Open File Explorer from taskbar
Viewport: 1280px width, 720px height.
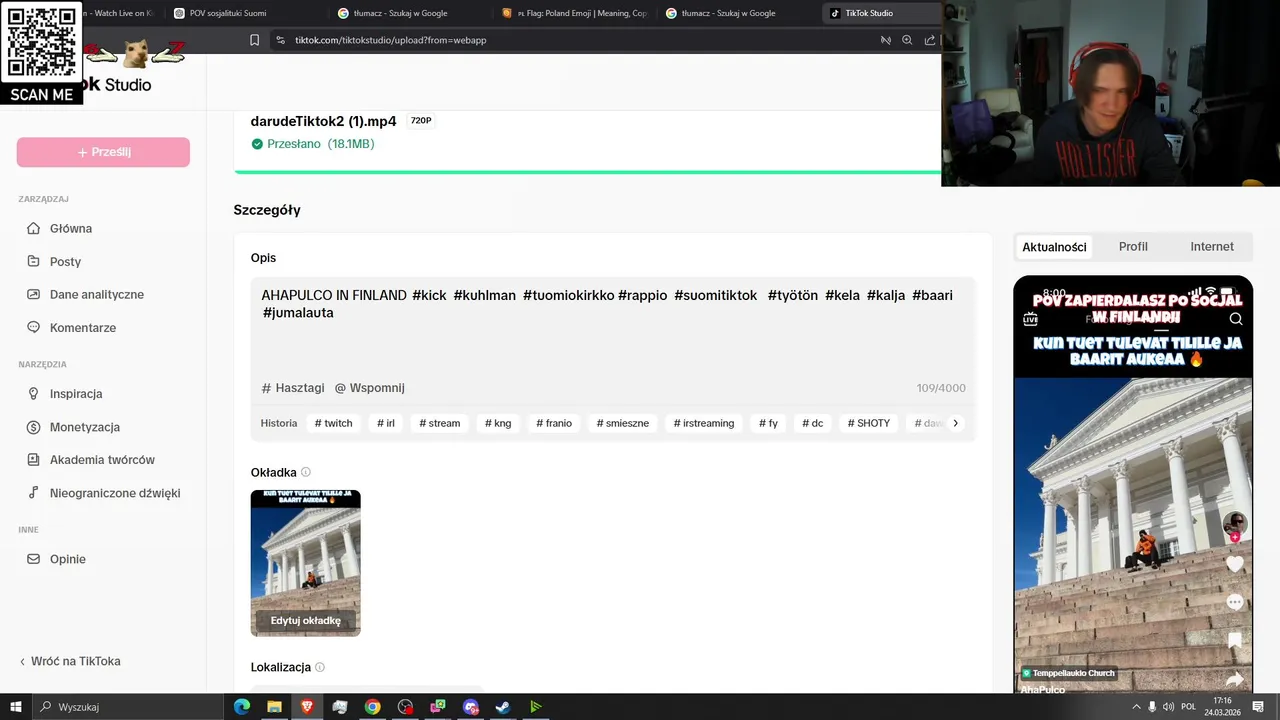[x=274, y=707]
